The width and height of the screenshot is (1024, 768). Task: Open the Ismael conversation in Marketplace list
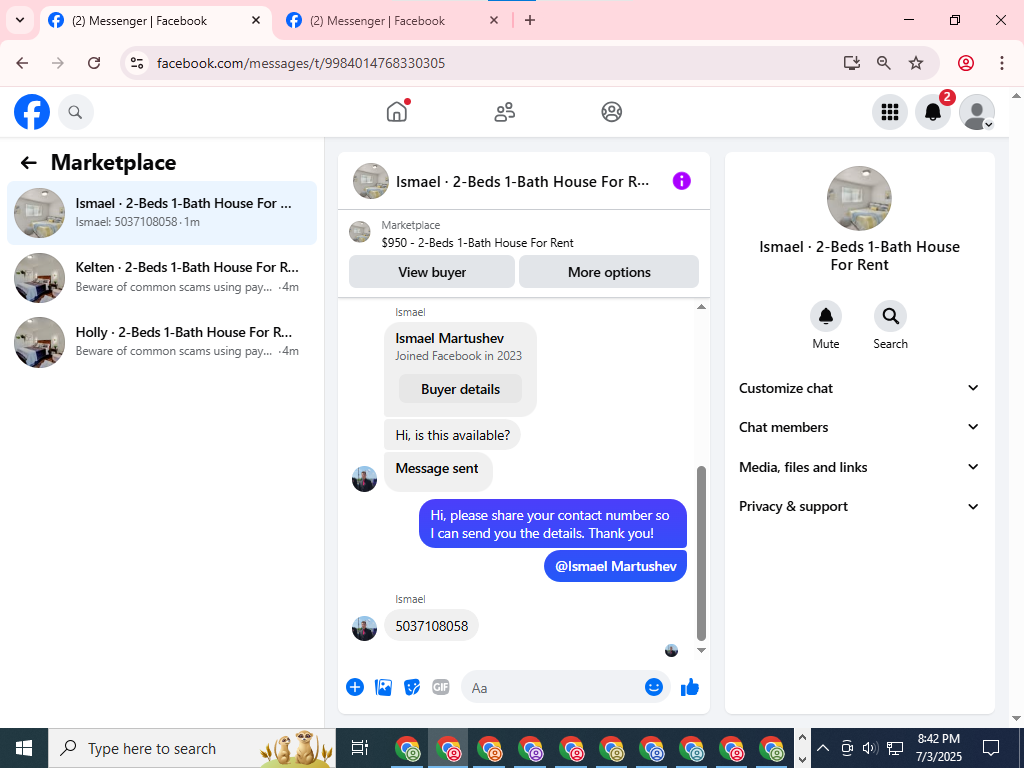(x=162, y=213)
